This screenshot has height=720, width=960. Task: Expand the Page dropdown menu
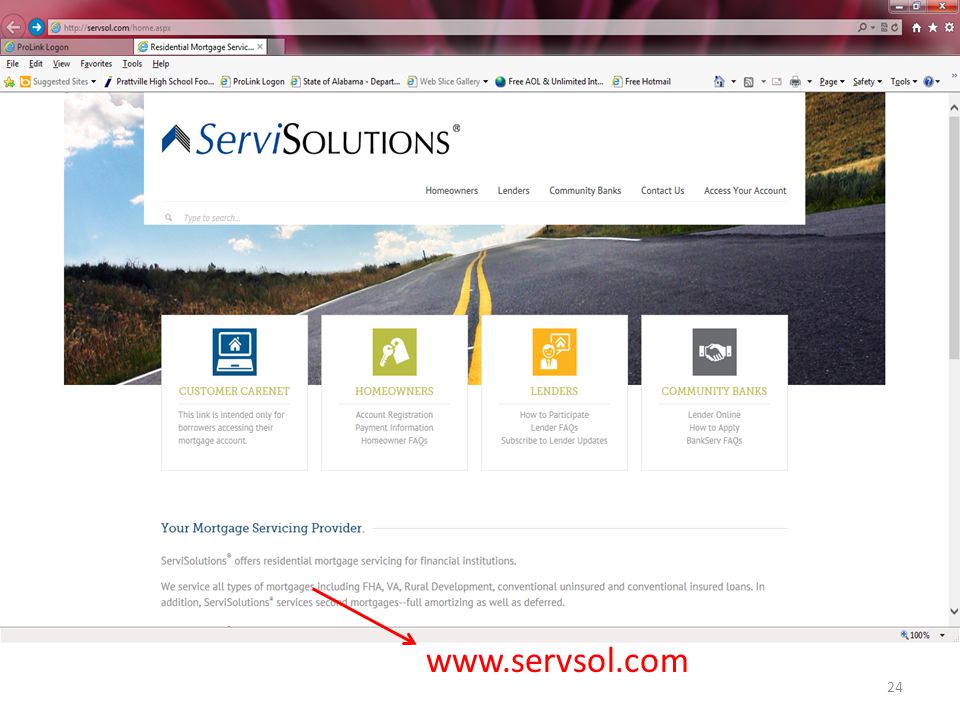[x=831, y=81]
